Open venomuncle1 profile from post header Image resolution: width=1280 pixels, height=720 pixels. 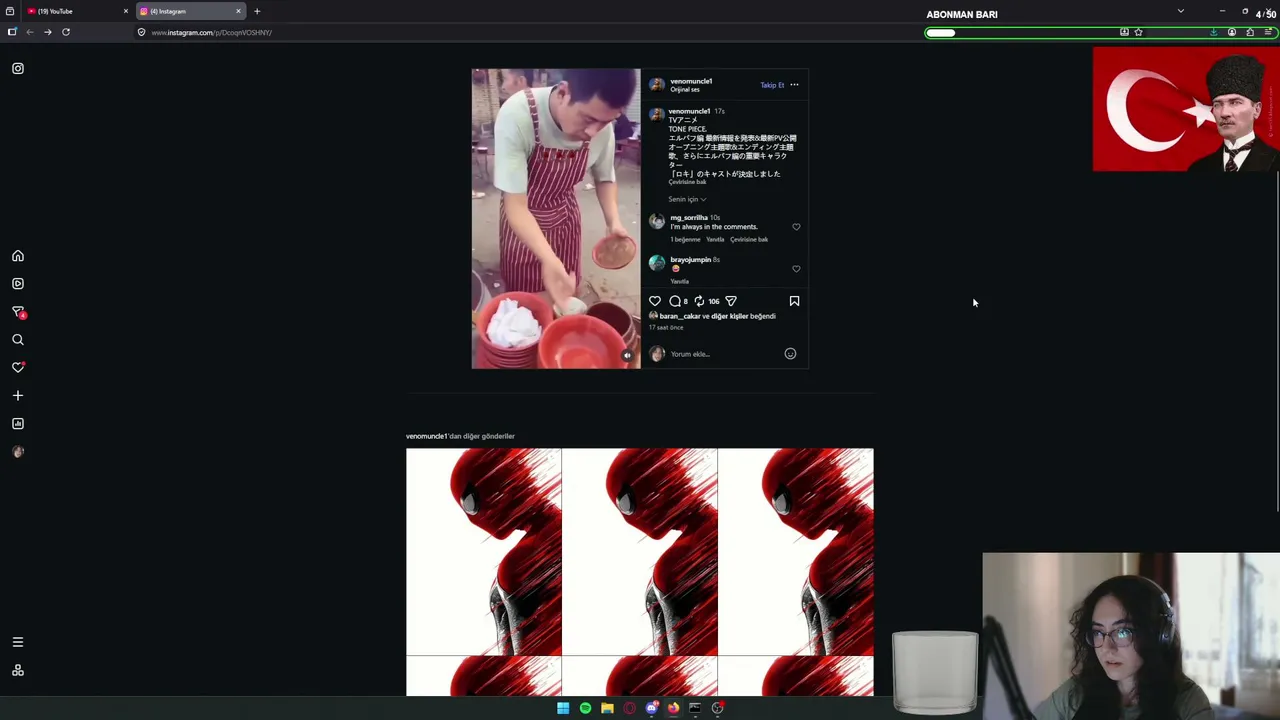(x=691, y=81)
